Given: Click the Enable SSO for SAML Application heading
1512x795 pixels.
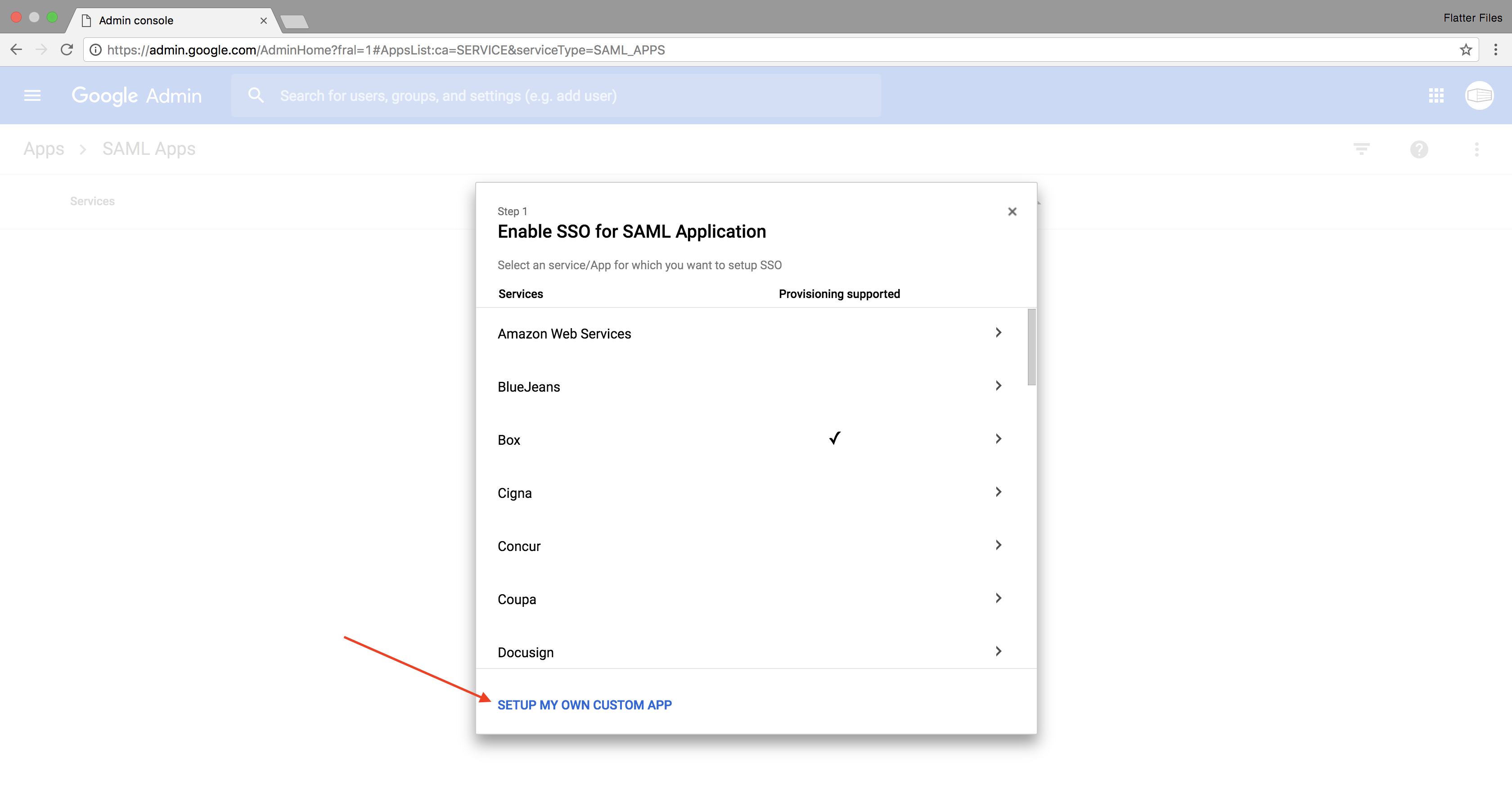Looking at the screenshot, I should 631,232.
